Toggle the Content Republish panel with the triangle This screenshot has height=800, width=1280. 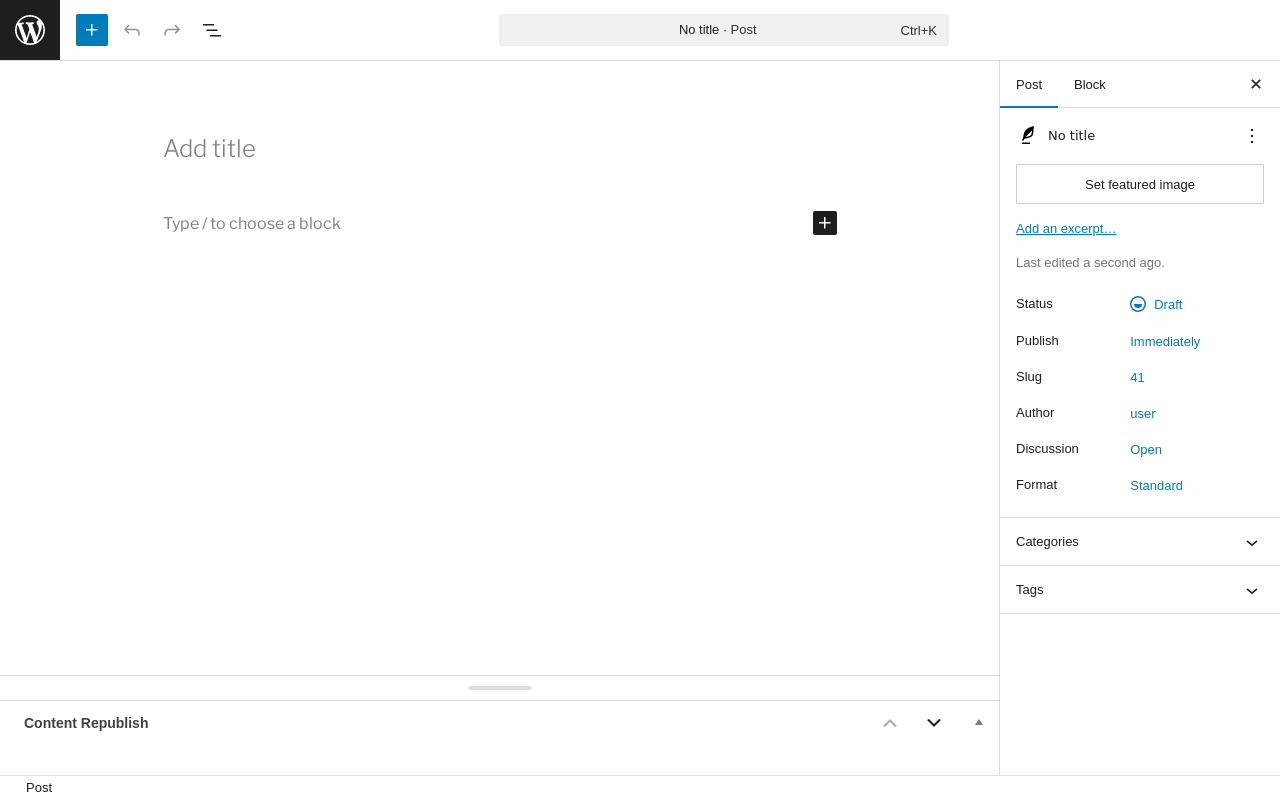coord(979,722)
